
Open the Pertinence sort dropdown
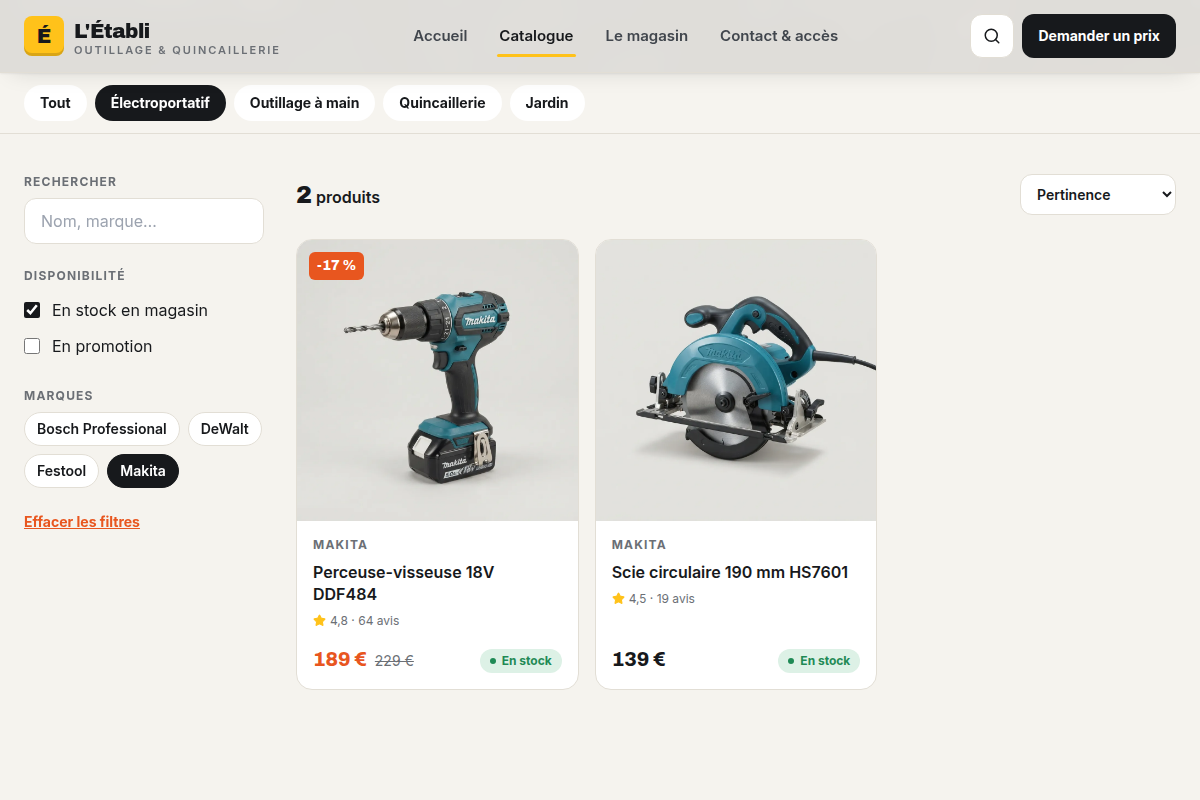(x=1098, y=195)
